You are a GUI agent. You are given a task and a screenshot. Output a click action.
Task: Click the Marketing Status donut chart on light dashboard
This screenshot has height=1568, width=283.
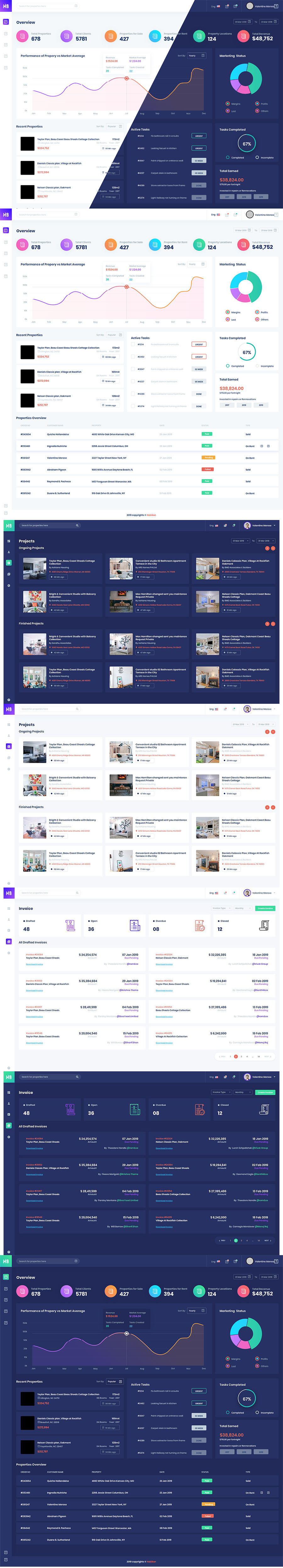tap(246, 287)
